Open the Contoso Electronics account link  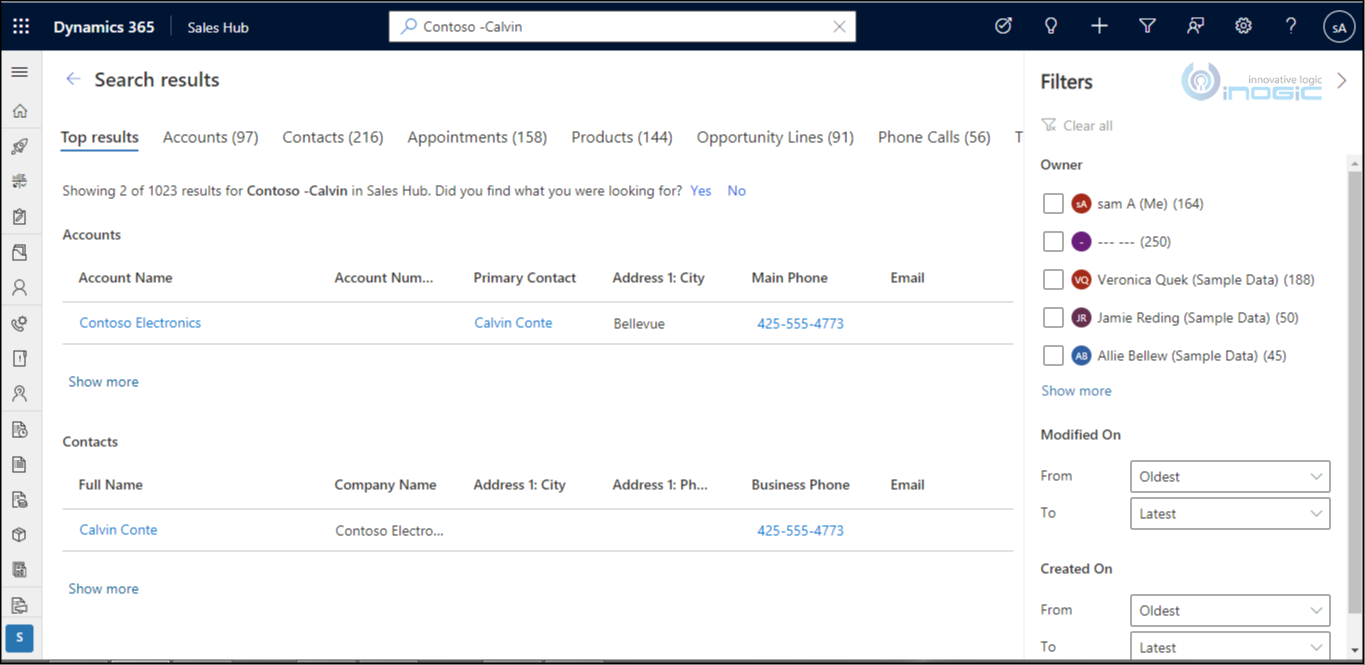click(x=140, y=323)
